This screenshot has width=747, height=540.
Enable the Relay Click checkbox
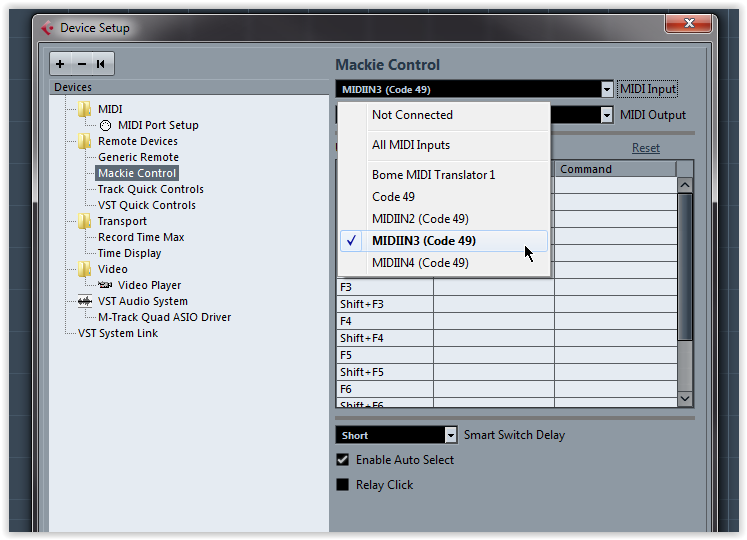click(x=343, y=485)
